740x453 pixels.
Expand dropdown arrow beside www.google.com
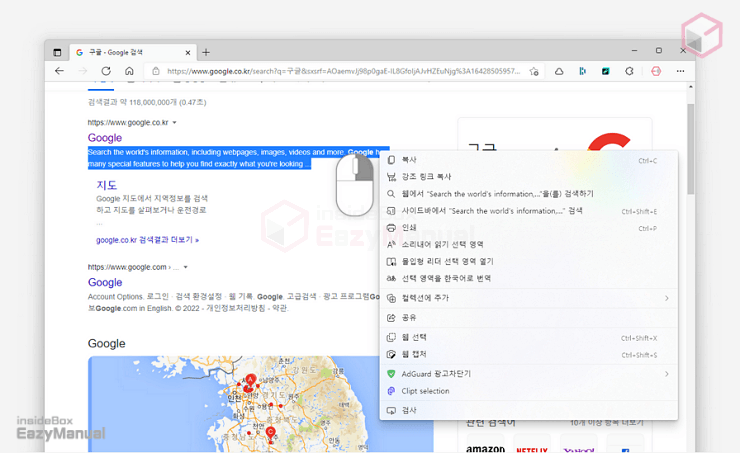(x=185, y=267)
